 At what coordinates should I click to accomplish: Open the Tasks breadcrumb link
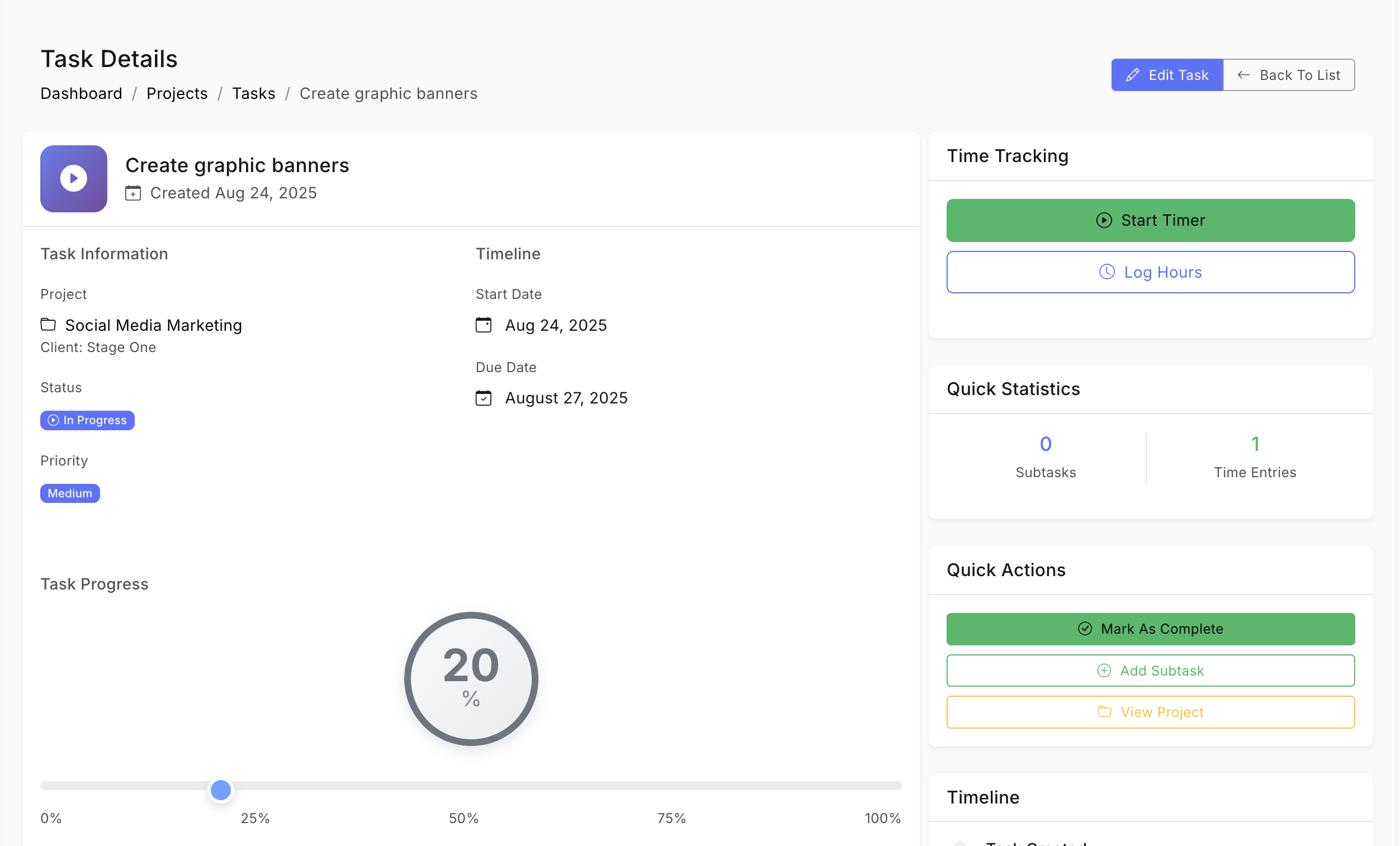click(253, 94)
